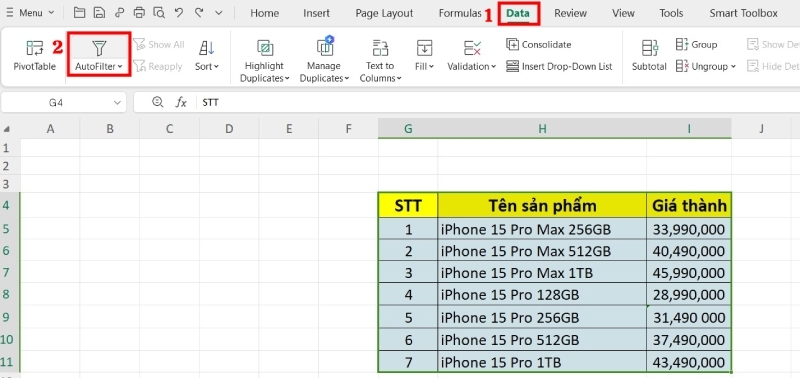The width and height of the screenshot is (800, 378).
Task: Click the Text to Columns icon
Action: (380, 48)
